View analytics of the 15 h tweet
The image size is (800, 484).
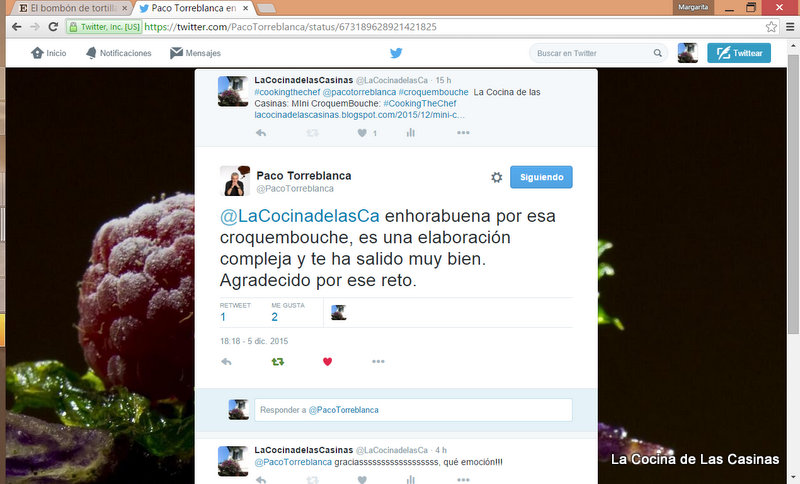pyautogui.click(x=411, y=133)
